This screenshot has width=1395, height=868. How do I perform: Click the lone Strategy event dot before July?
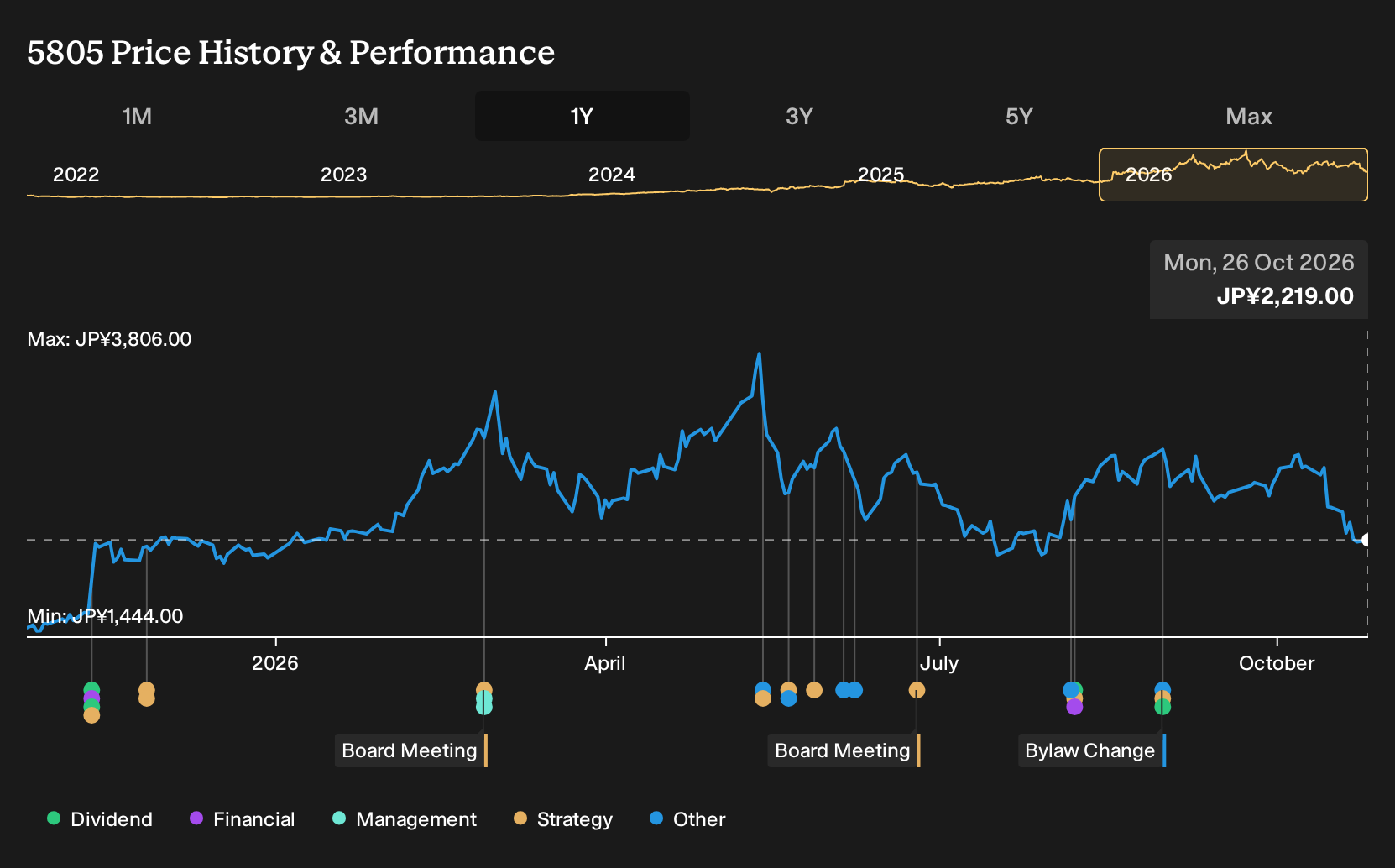pyautogui.click(x=917, y=690)
